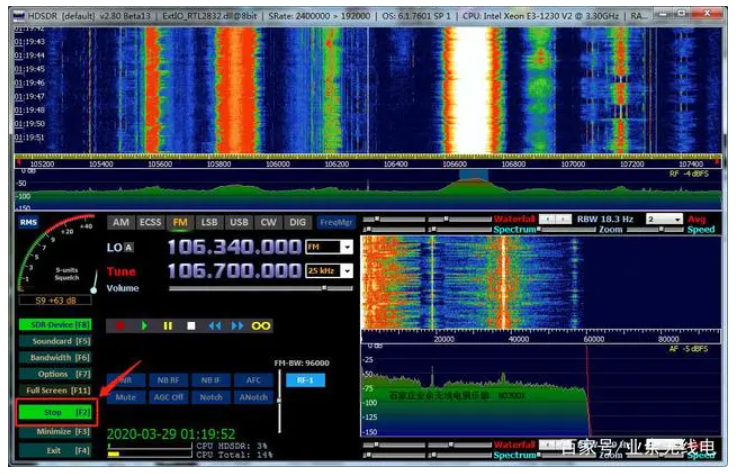Click the red record button
The width and height of the screenshot is (736, 474).
[x=121, y=325]
